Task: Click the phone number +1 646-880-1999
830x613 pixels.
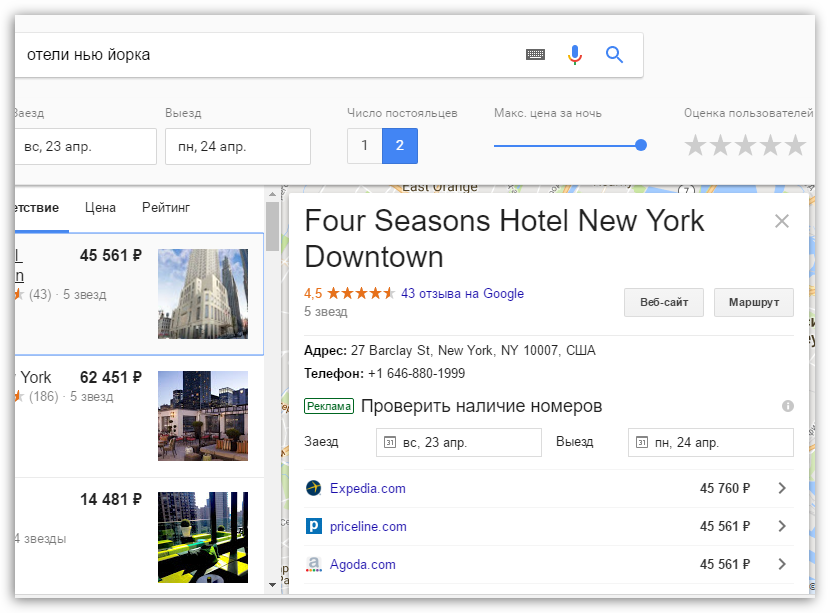Action: [x=417, y=373]
